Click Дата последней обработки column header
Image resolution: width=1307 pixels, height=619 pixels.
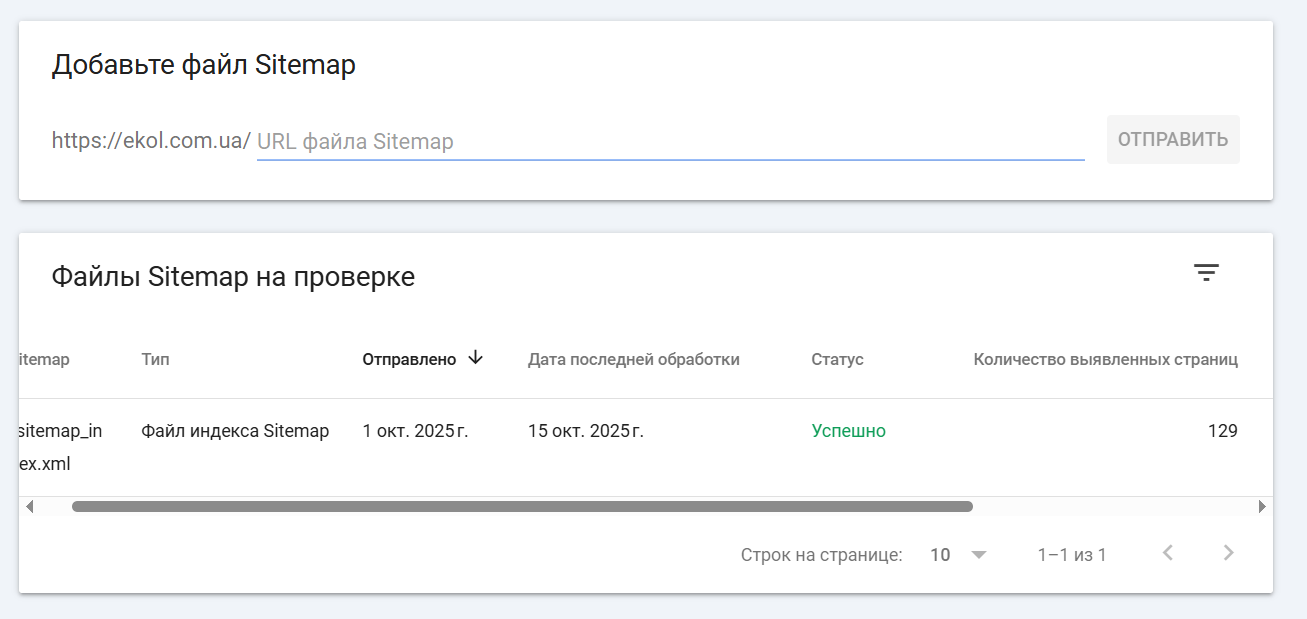click(x=633, y=359)
